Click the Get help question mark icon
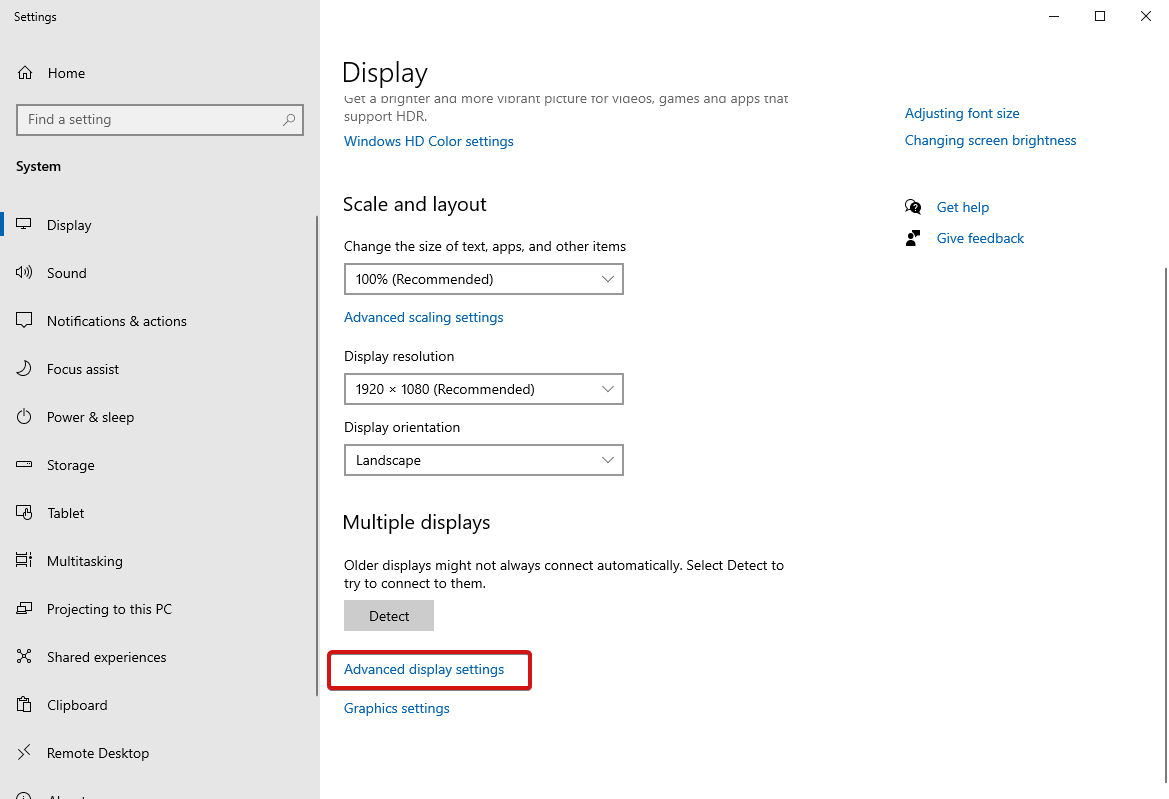This screenshot has width=1169, height=799. 913,206
